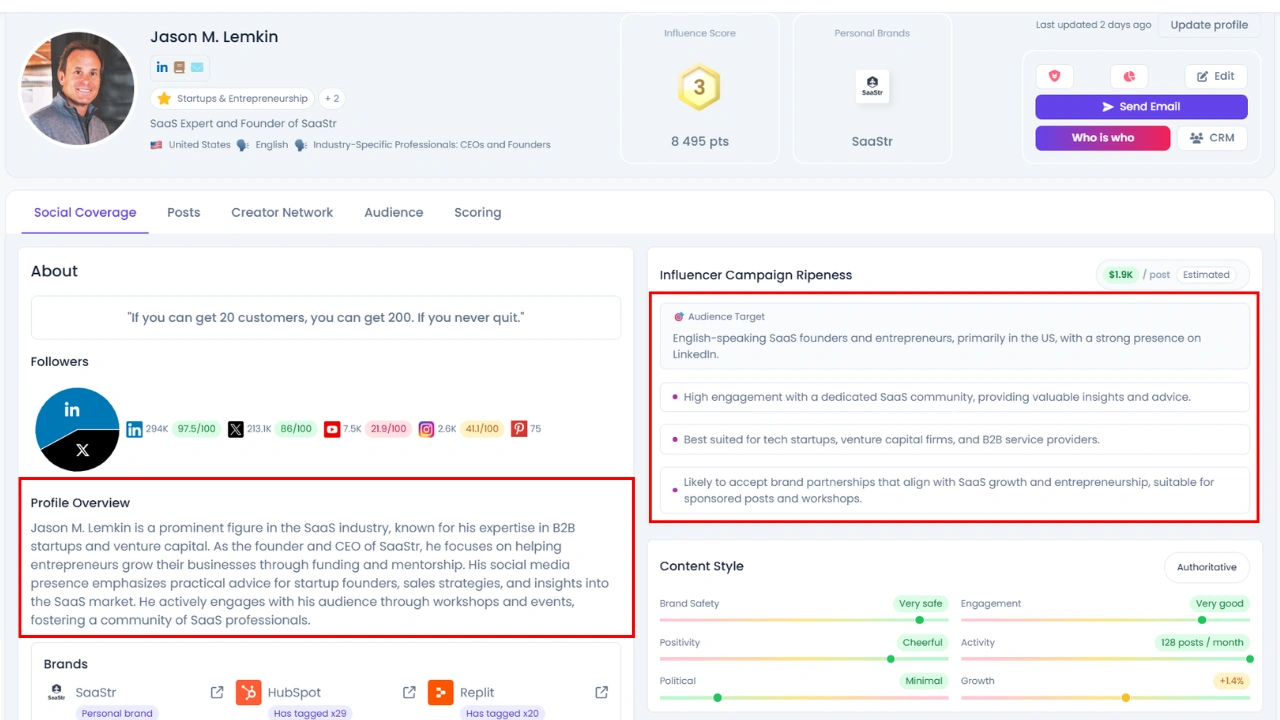Click the '$1.9K' per post price badge
This screenshot has width=1280, height=720.
tap(1120, 274)
